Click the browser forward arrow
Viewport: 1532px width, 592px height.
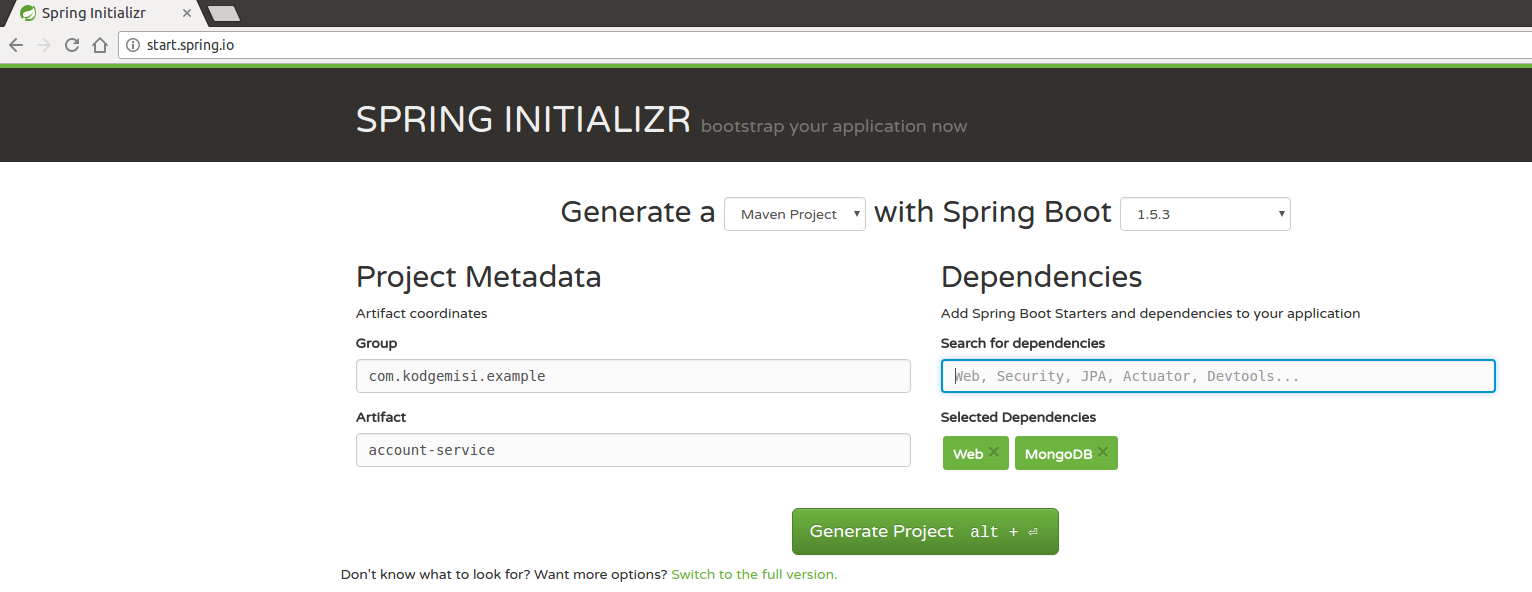point(44,45)
